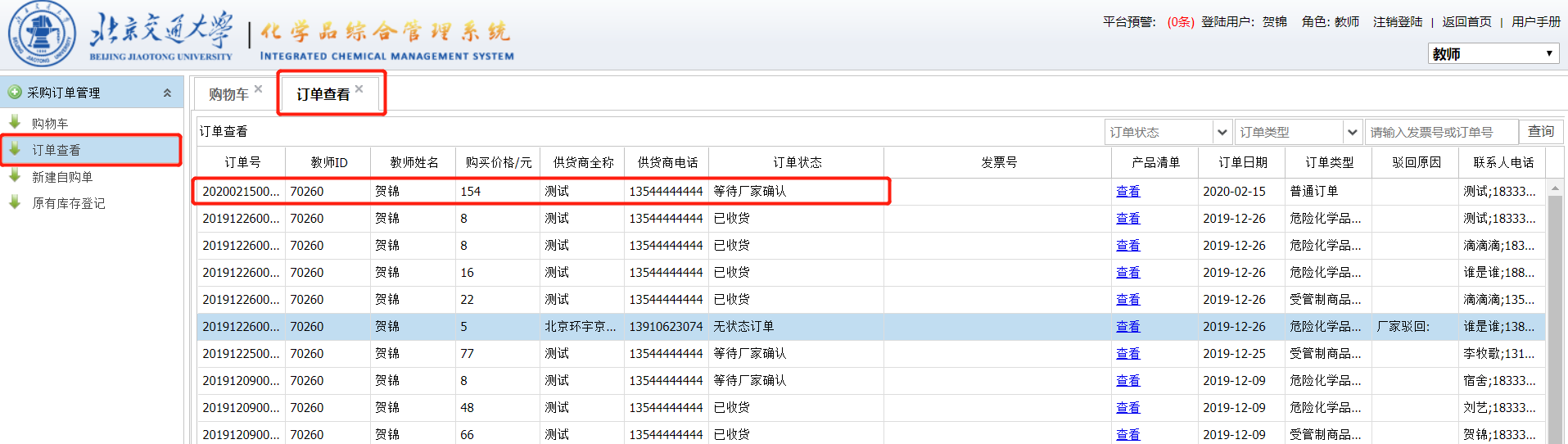
Task: Close the 订单查看 tab
Action: click(359, 89)
